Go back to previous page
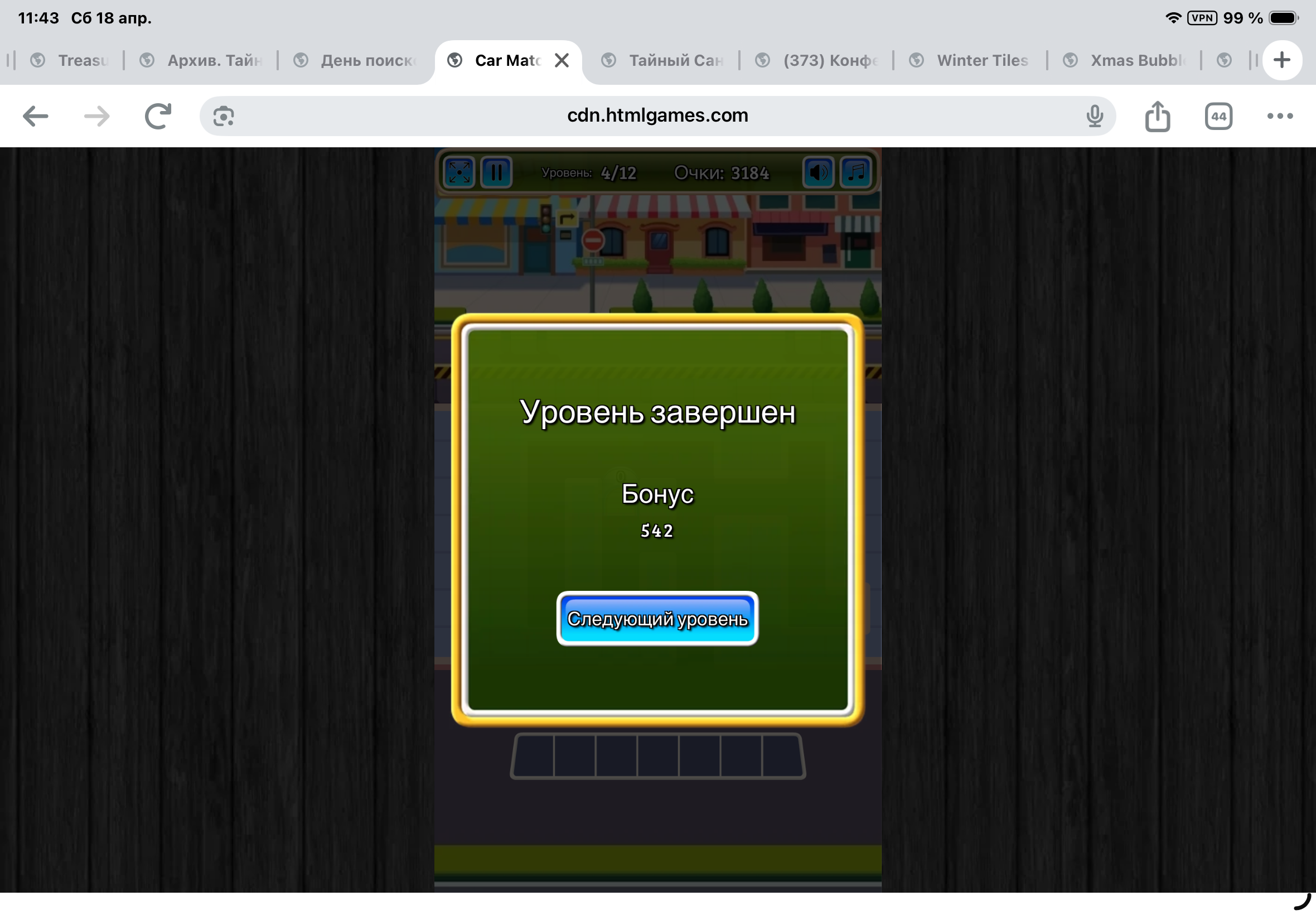Screen dimensions: 1316x915 point(36,117)
